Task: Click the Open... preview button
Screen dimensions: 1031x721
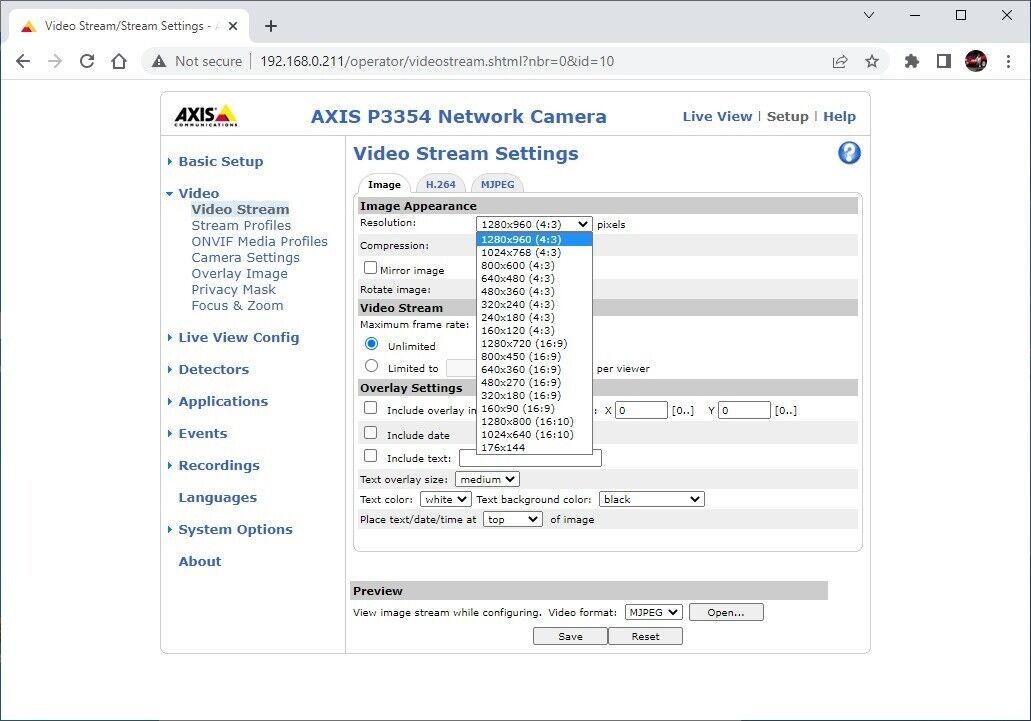Action: (726, 613)
